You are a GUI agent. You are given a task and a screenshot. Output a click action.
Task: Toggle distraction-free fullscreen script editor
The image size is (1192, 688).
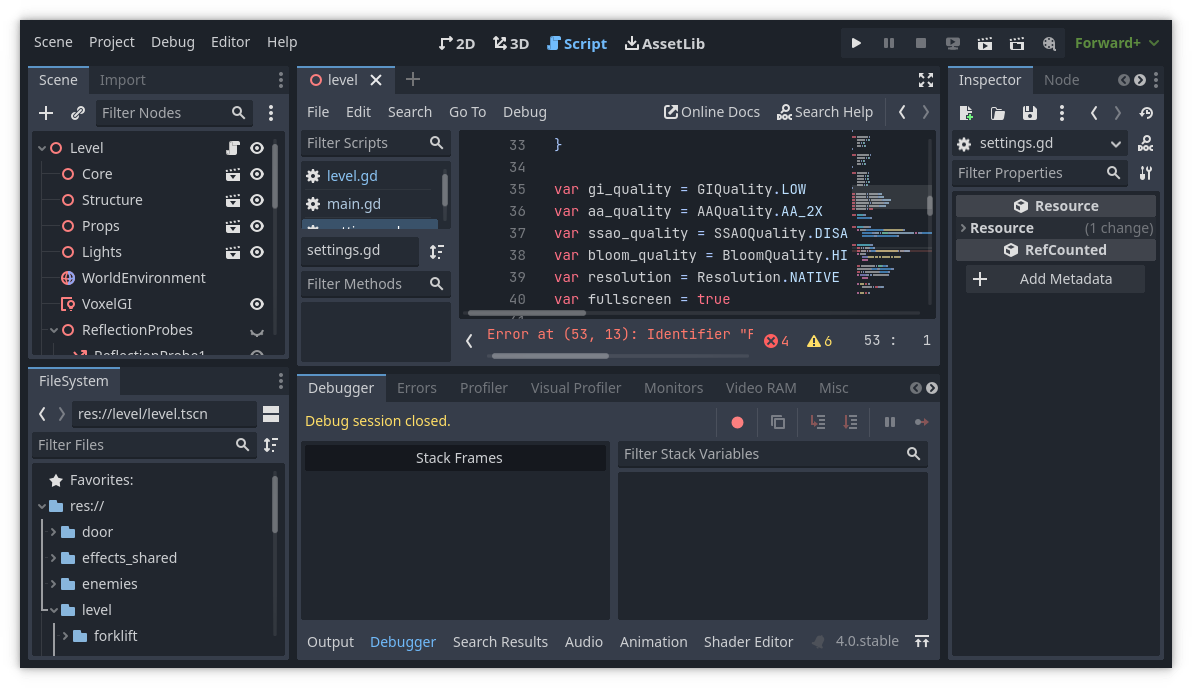926,80
